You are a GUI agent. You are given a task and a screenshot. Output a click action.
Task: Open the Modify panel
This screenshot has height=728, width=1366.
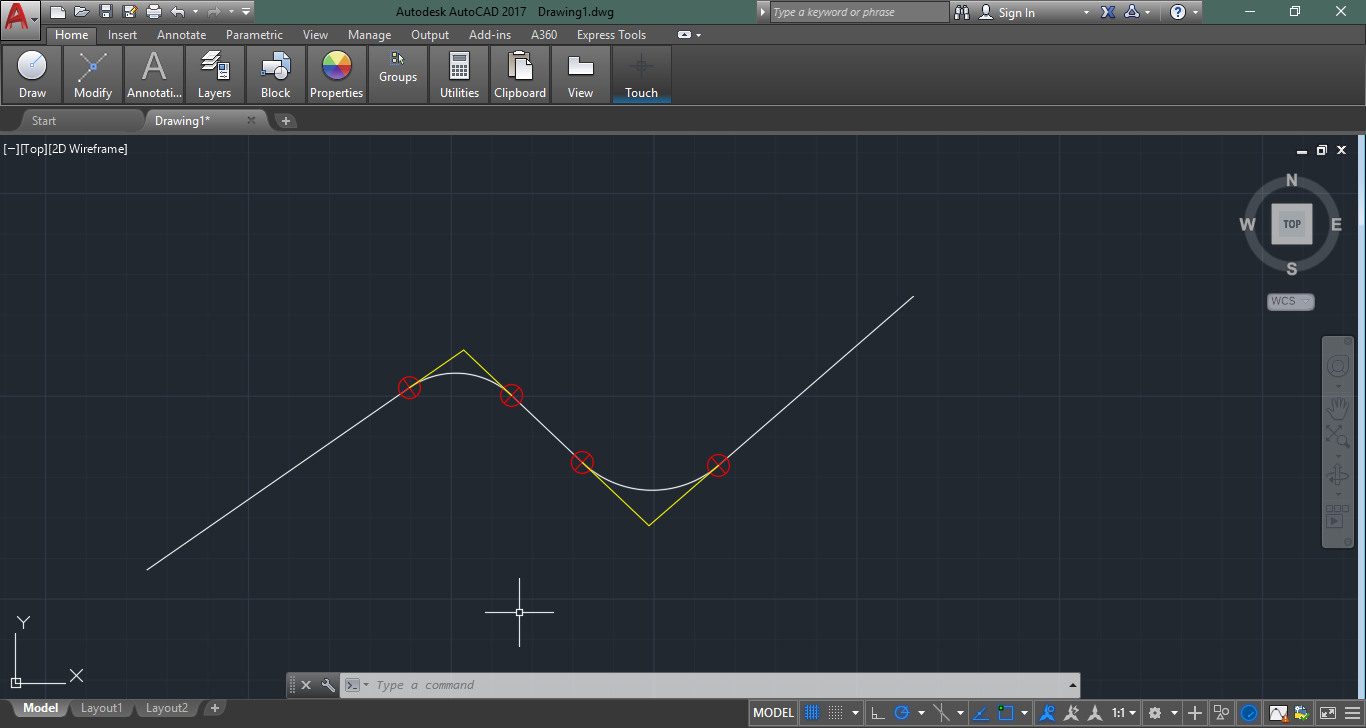tap(93, 75)
